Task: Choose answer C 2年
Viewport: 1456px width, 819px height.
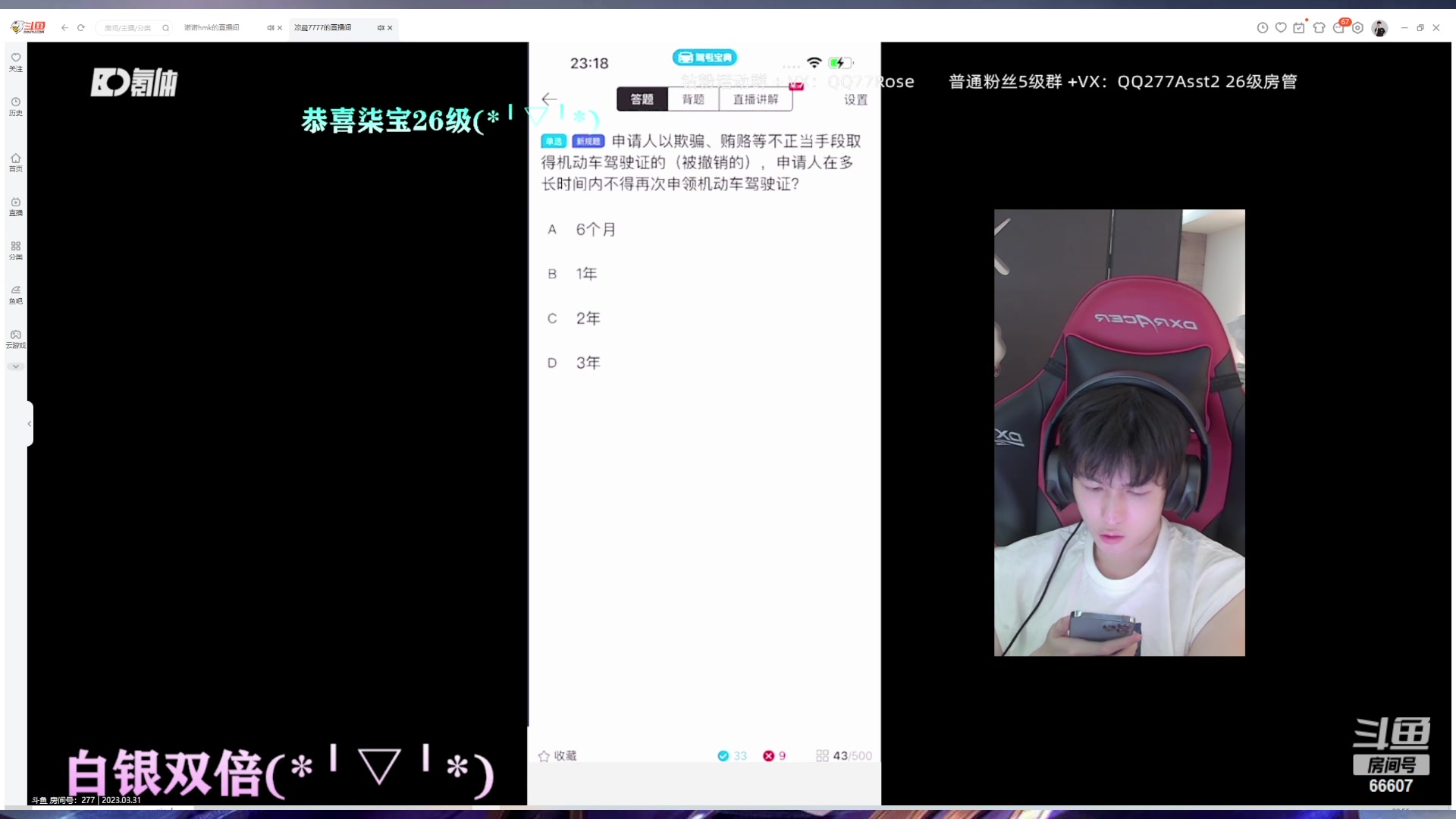Action: [x=704, y=318]
